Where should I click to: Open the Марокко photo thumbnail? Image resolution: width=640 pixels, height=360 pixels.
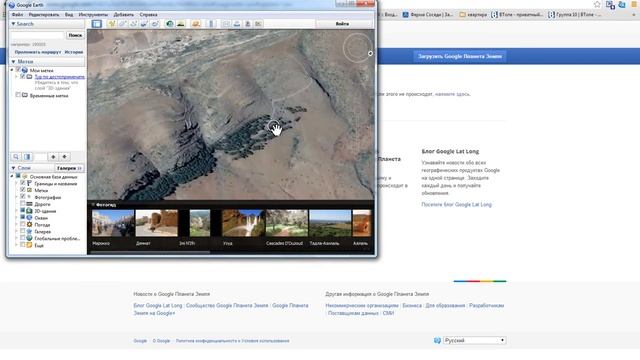pyautogui.click(x=113, y=223)
